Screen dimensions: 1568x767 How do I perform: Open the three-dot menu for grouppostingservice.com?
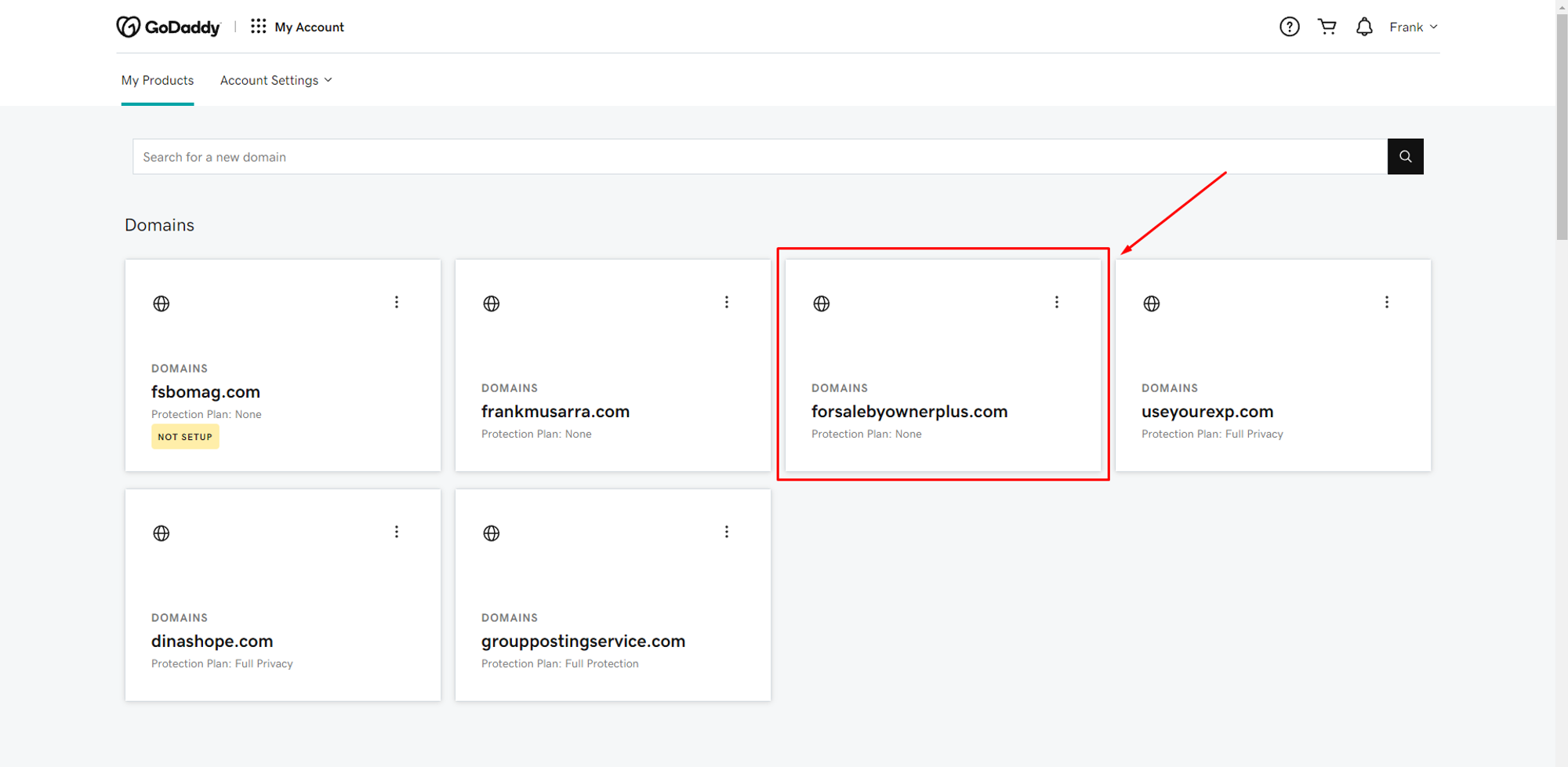point(727,533)
